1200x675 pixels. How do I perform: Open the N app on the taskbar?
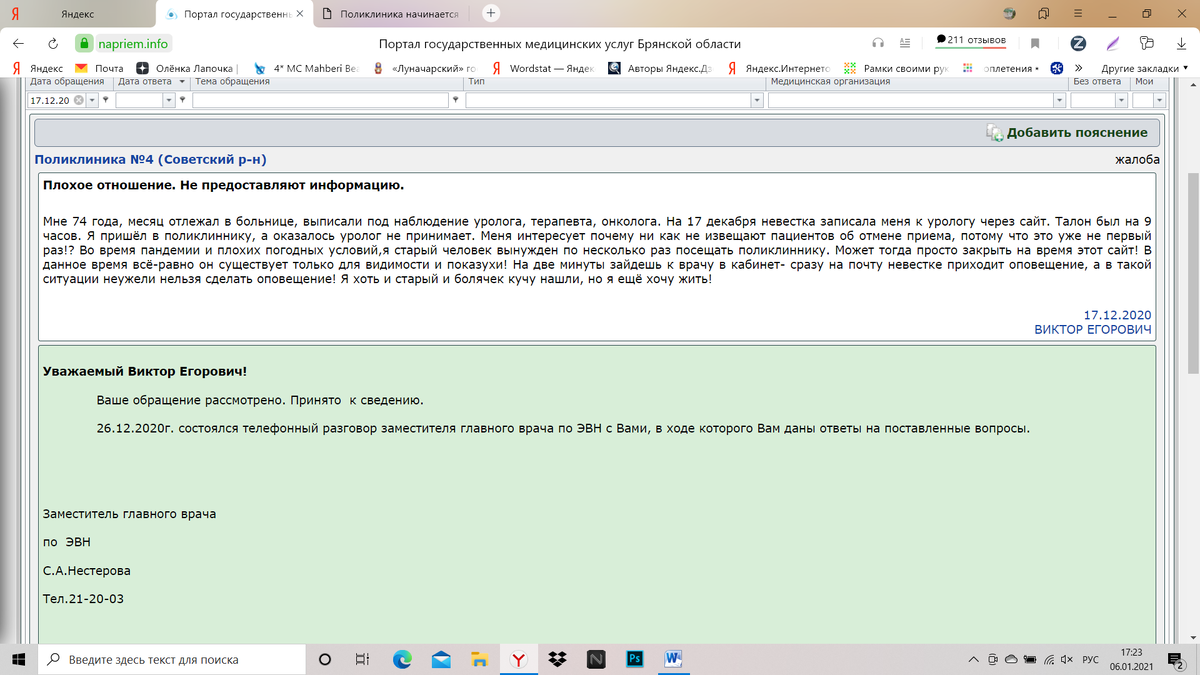596,659
